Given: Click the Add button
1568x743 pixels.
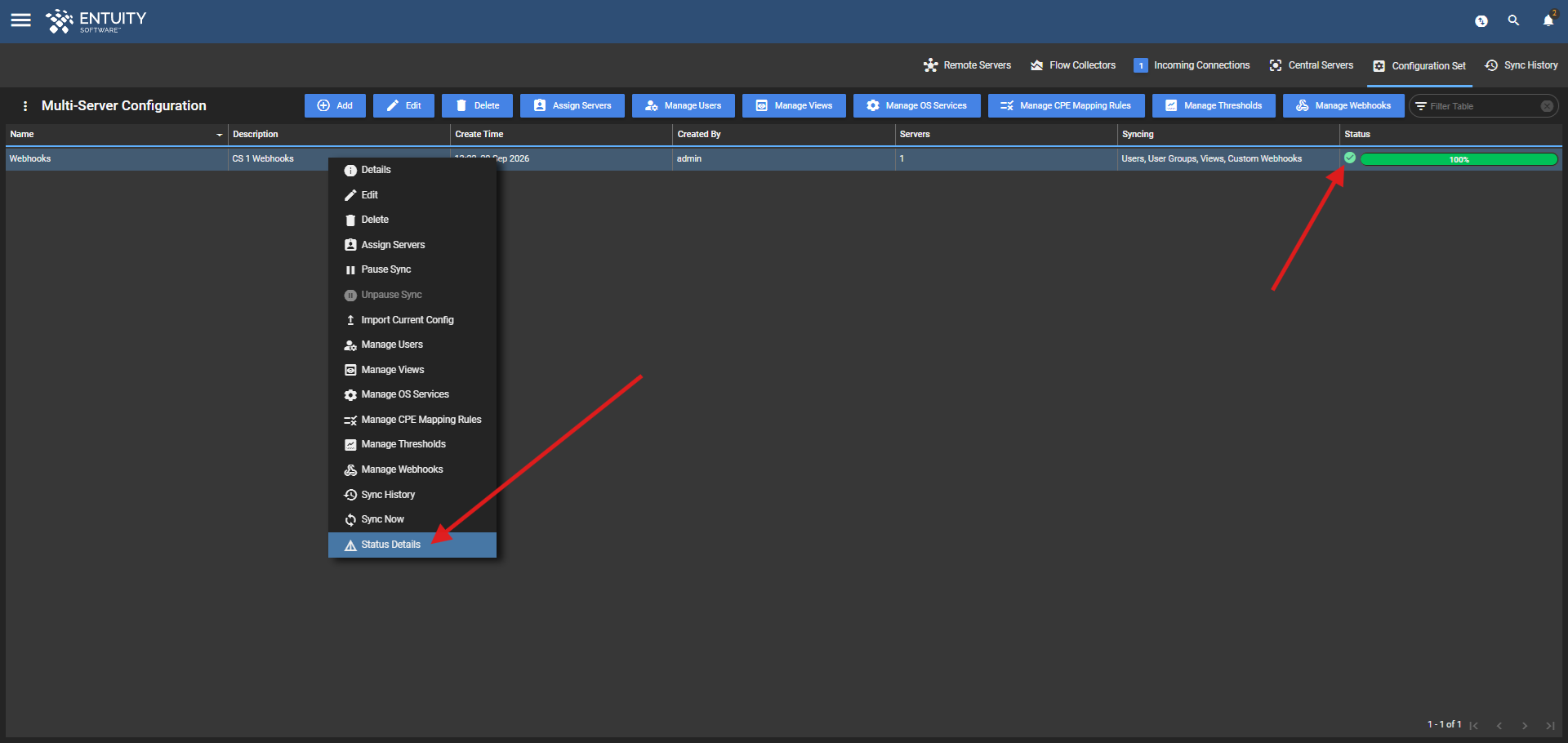Looking at the screenshot, I should click(335, 105).
